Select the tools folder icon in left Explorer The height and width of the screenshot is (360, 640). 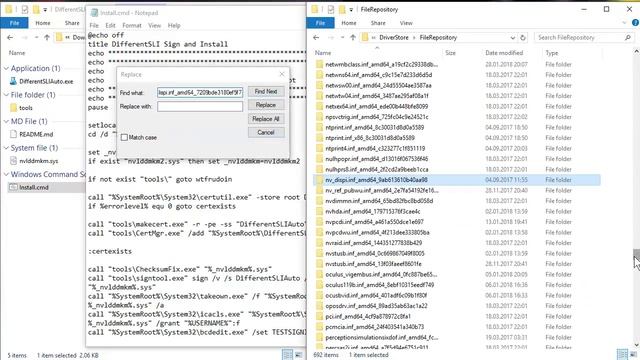[13, 108]
